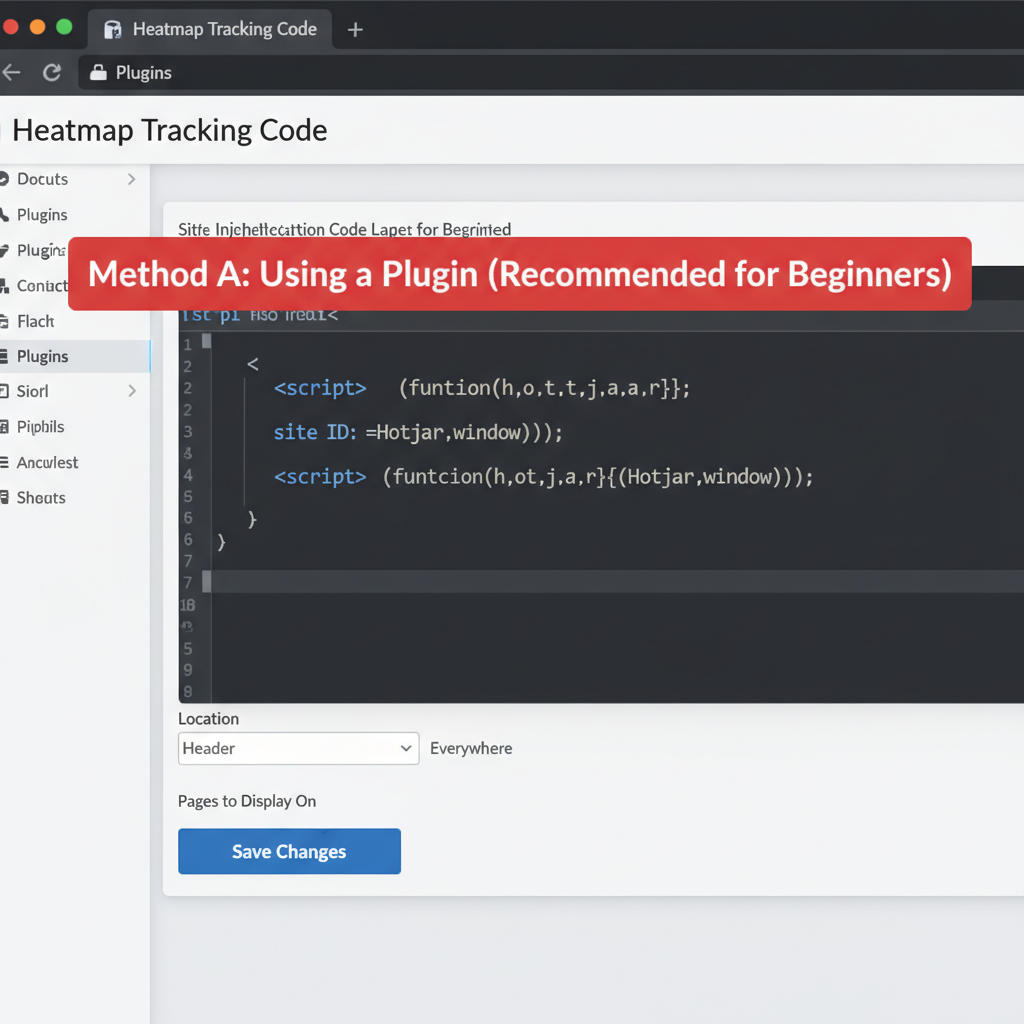
Task: Reload the page with the refresh icon
Action: [52, 72]
